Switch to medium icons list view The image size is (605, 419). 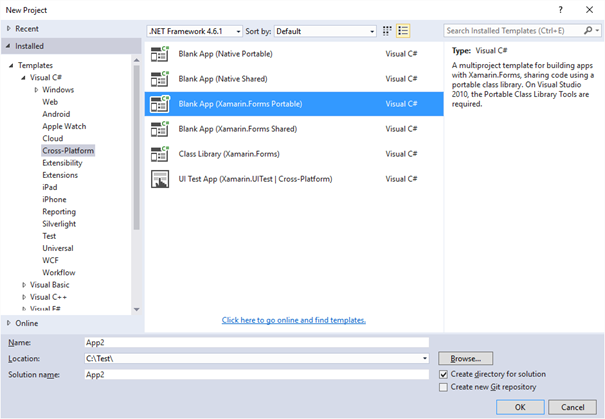(403, 31)
